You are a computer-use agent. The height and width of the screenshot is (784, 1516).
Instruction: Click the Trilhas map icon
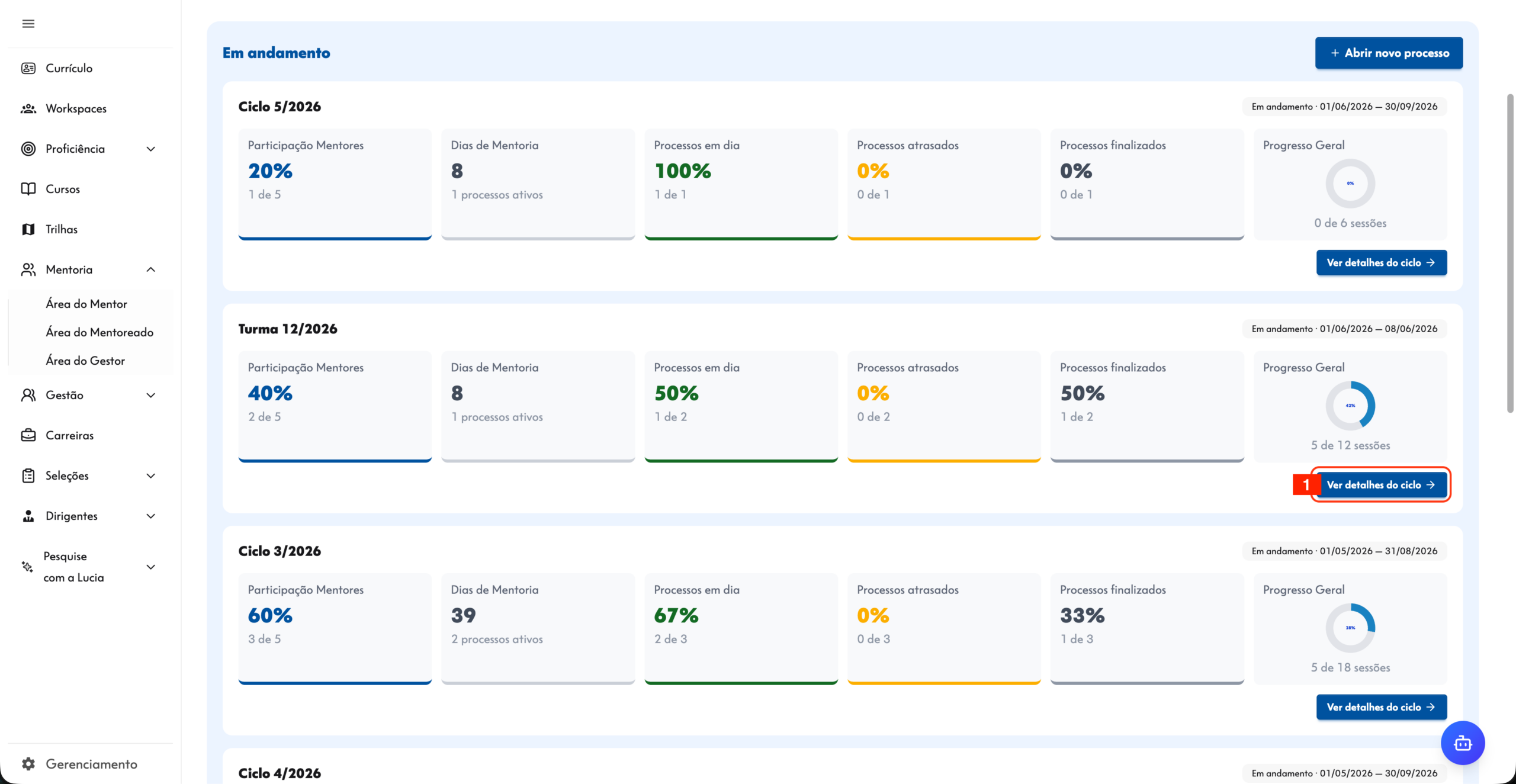pyautogui.click(x=28, y=229)
